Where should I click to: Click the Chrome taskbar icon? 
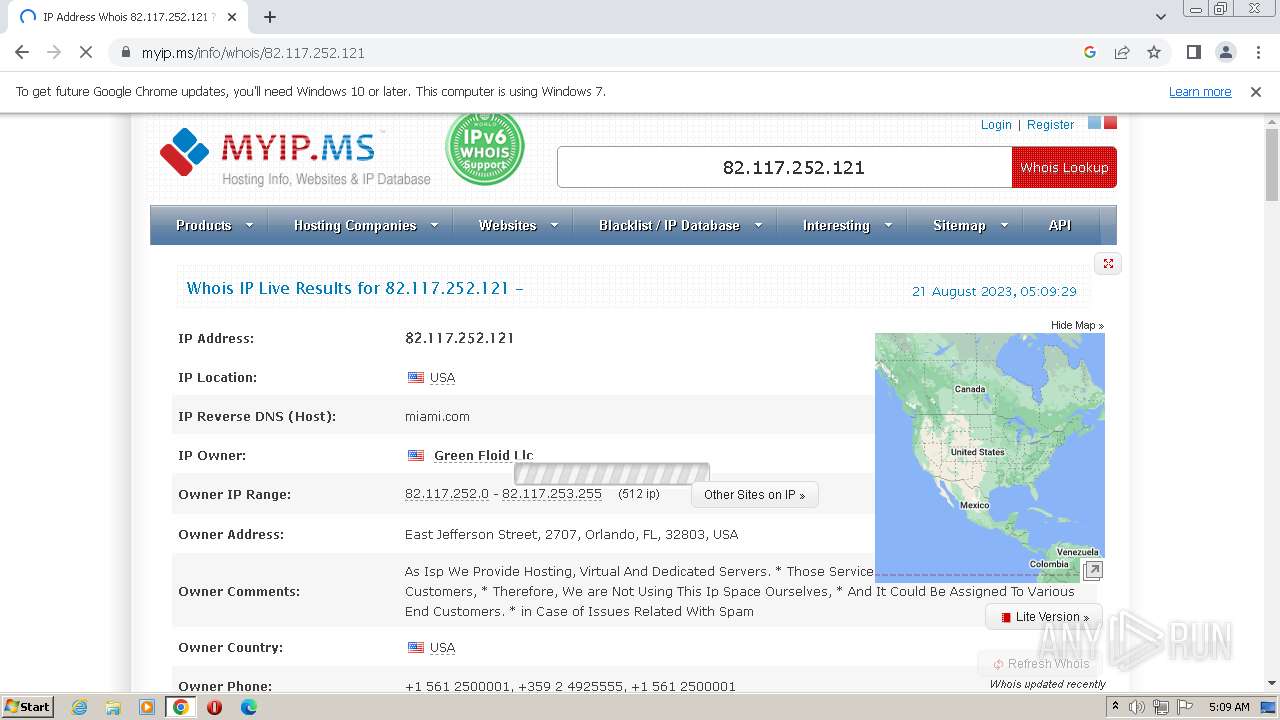click(181, 707)
